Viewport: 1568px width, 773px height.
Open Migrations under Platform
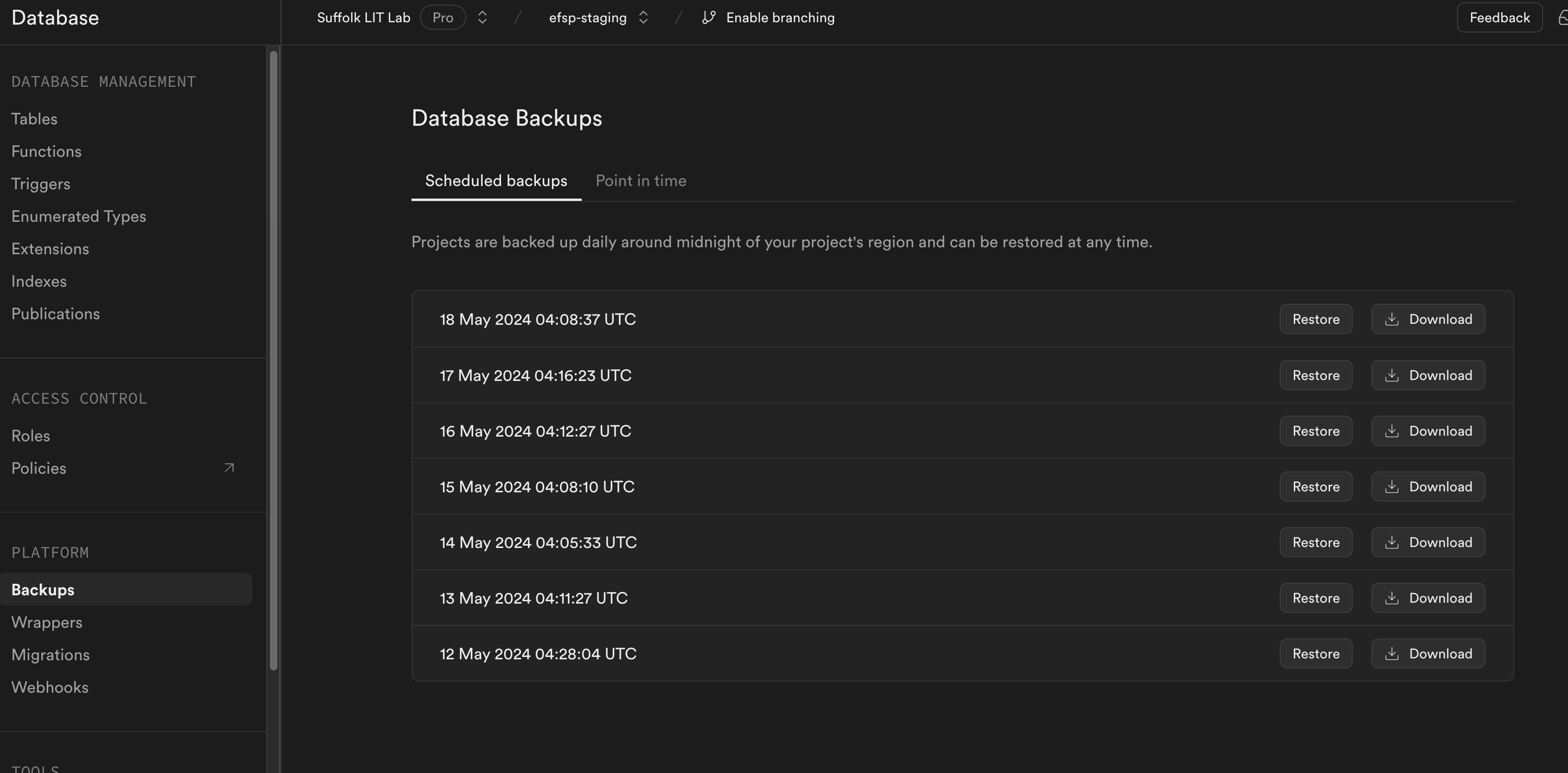51,655
